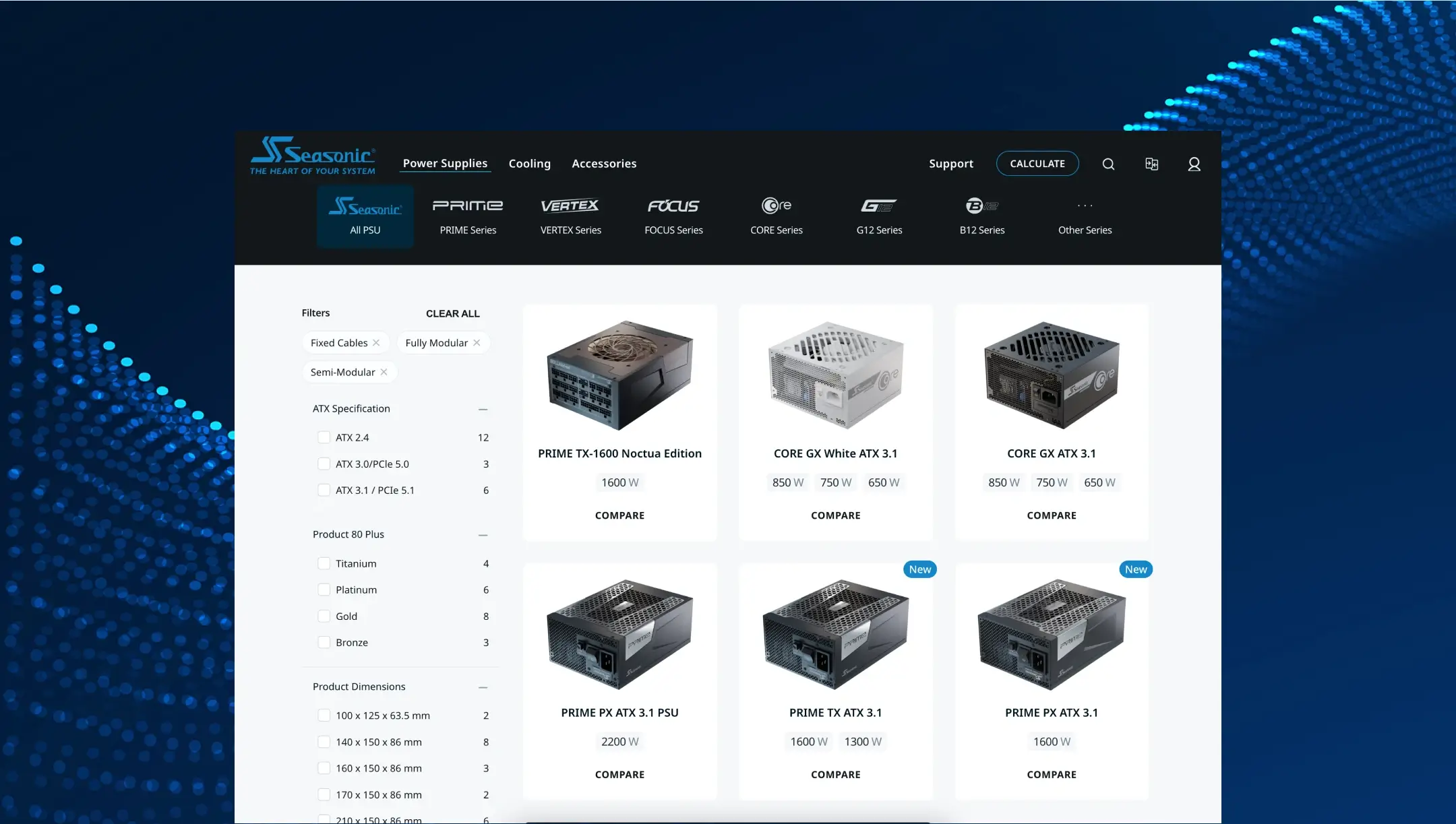The width and height of the screenshot is (1456, 824).
Task: Select 1300 W on PRIME TX ATX 3.1
Action: [863, 742]
